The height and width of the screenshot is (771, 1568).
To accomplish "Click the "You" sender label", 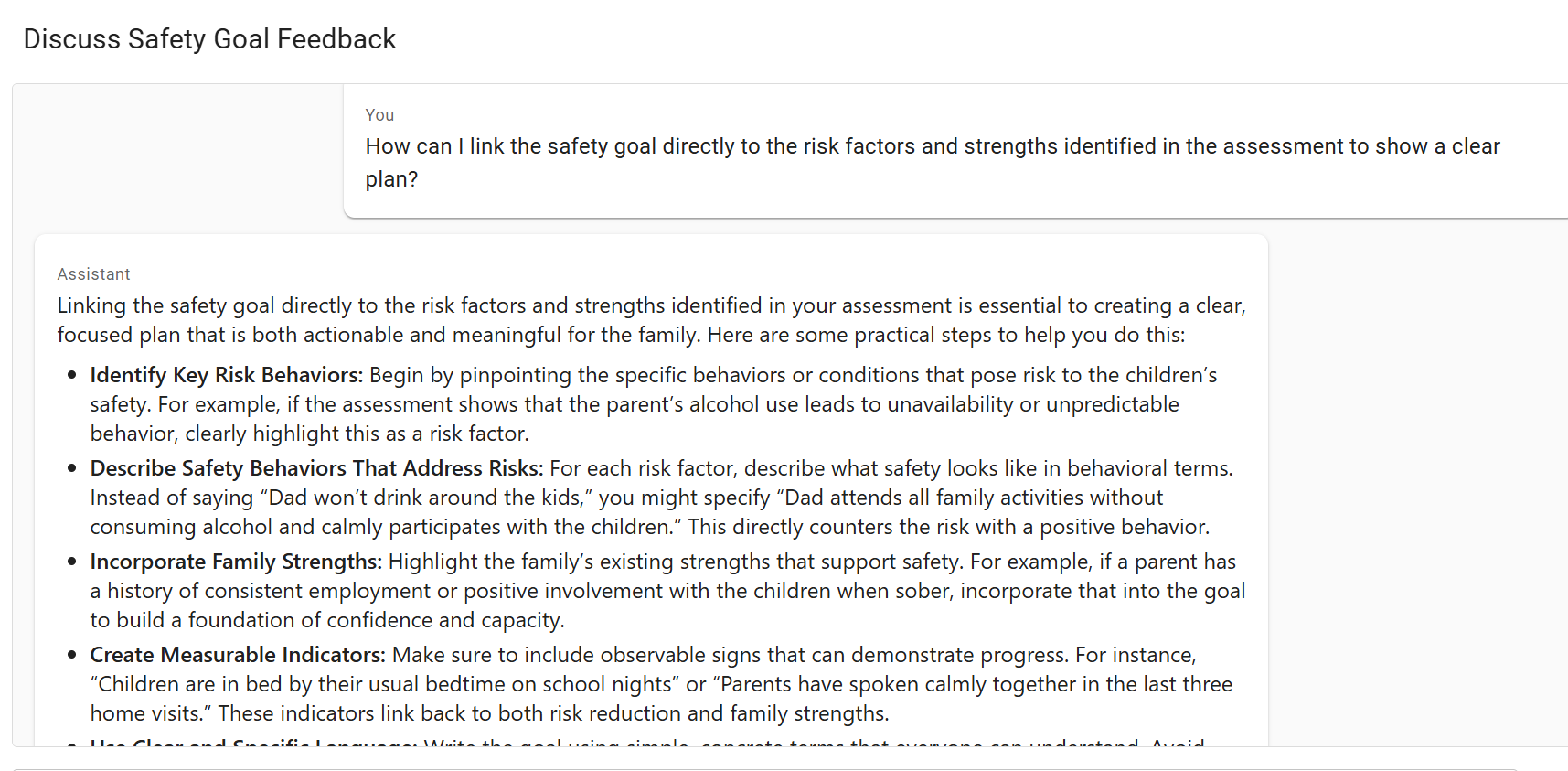I will (x=379, y=115).
